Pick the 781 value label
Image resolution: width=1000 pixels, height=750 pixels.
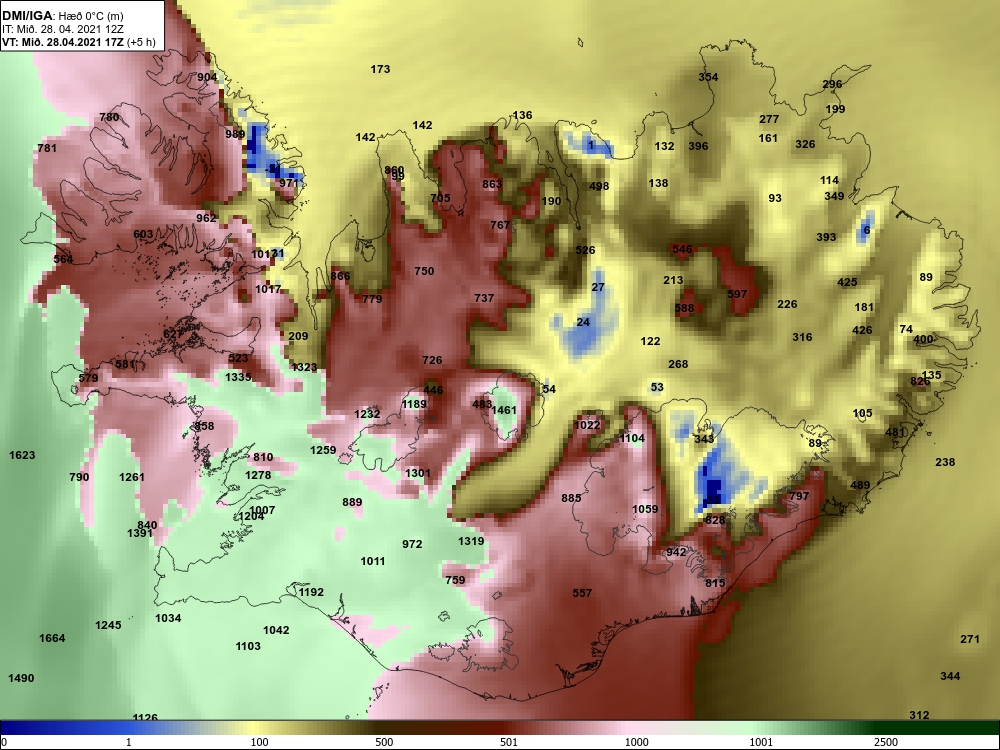pyautogui.click(x=47, y=148)
